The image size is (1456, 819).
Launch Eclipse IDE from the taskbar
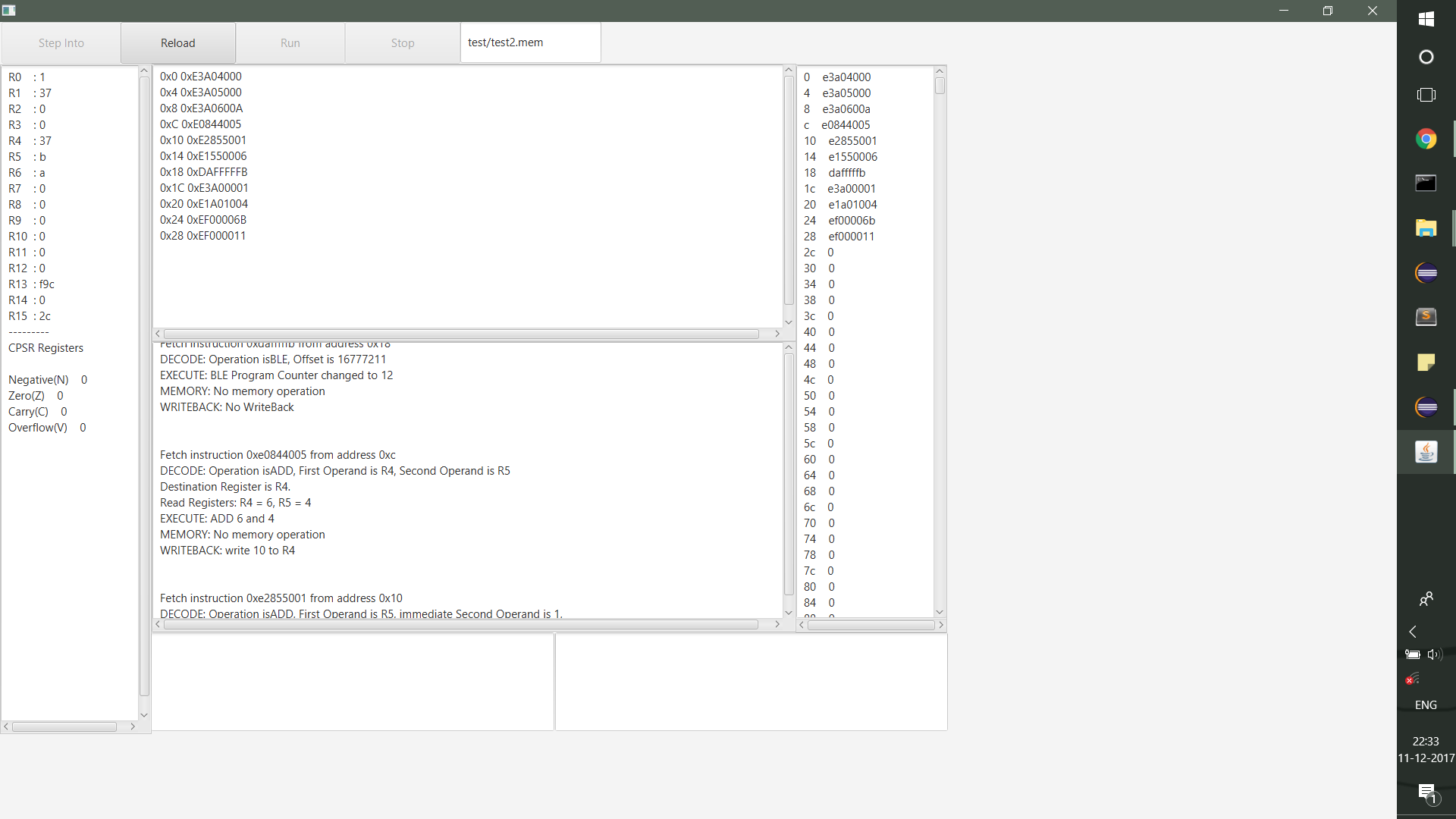click(x=1426, y=273)
